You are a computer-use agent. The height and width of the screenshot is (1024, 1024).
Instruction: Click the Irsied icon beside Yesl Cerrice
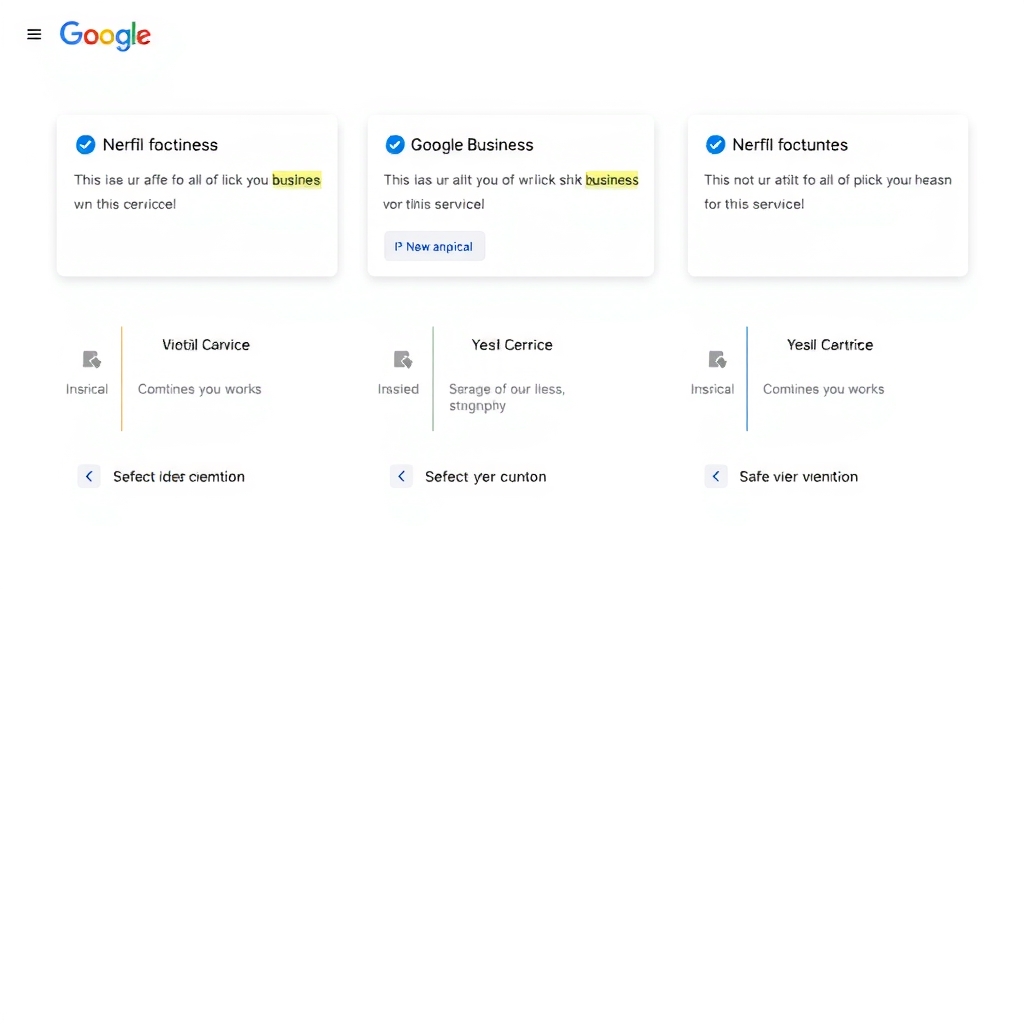pos(403,359)
